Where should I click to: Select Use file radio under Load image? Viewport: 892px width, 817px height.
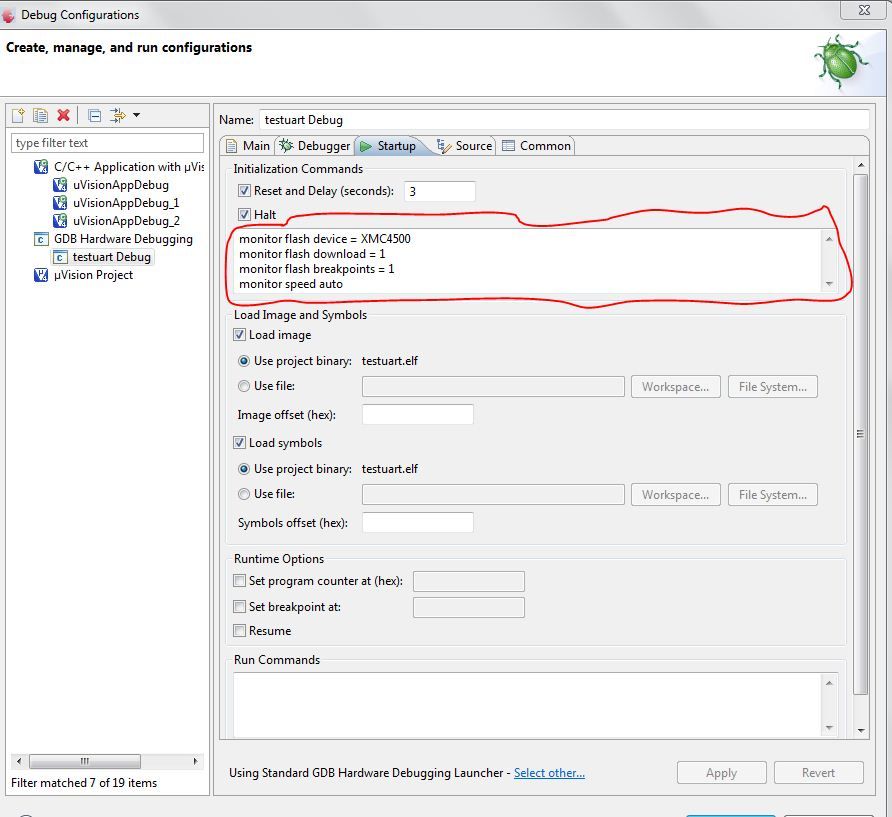[x=244, y=386]
